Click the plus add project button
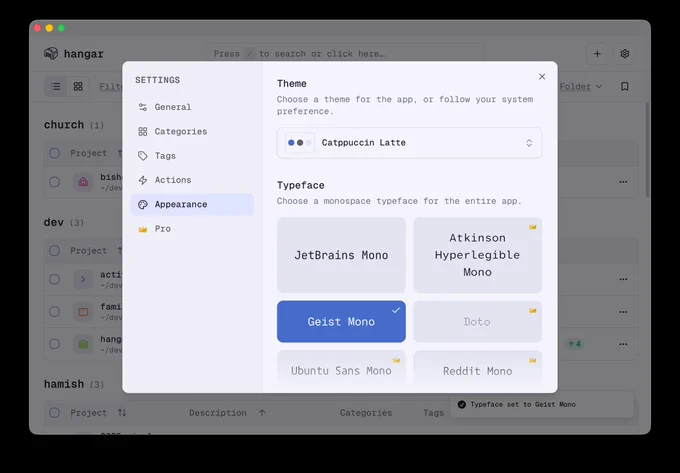The width and height of the screenshot is (680, 473). click(x=597, y=54)
